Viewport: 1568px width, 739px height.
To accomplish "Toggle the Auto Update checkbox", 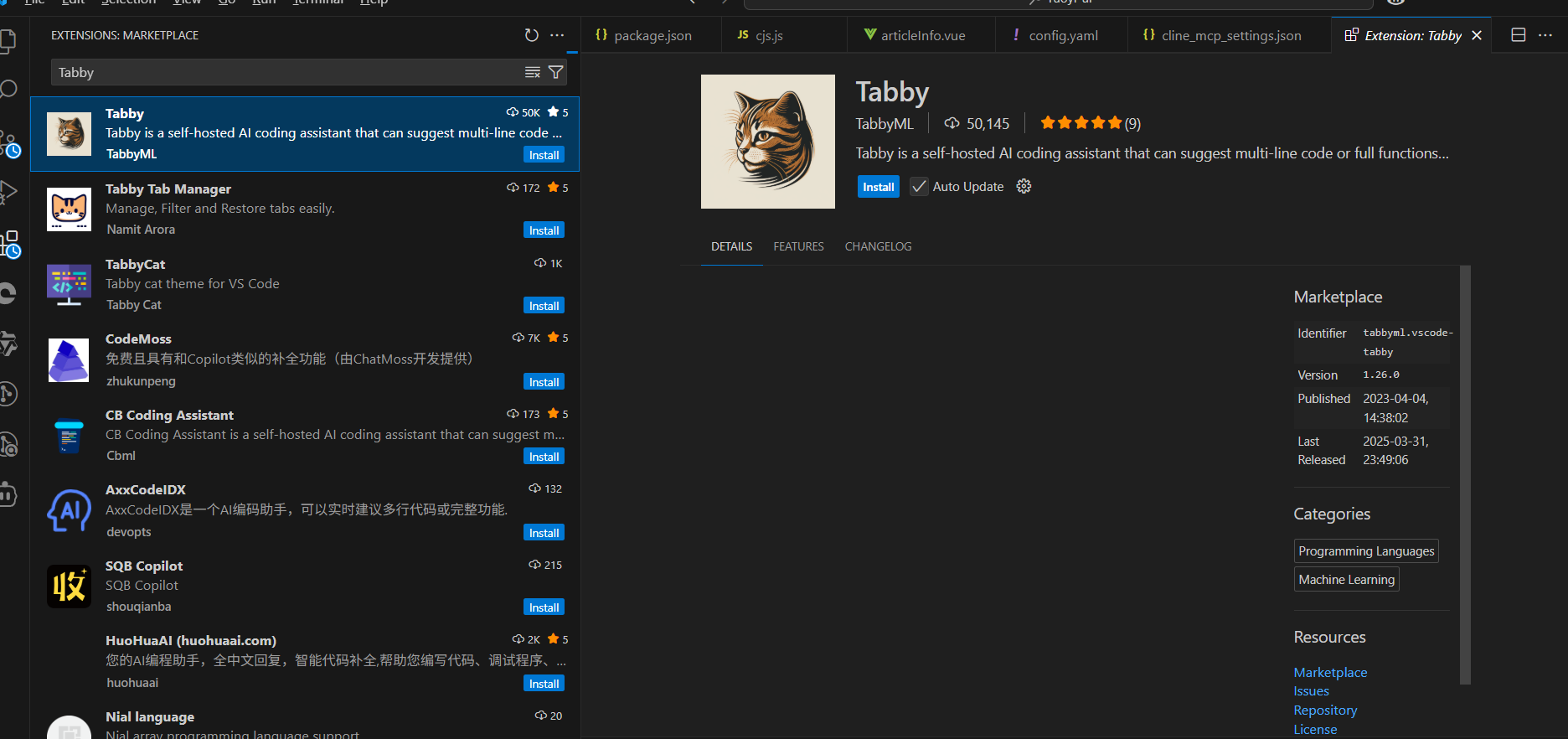I will click(919, 186).
